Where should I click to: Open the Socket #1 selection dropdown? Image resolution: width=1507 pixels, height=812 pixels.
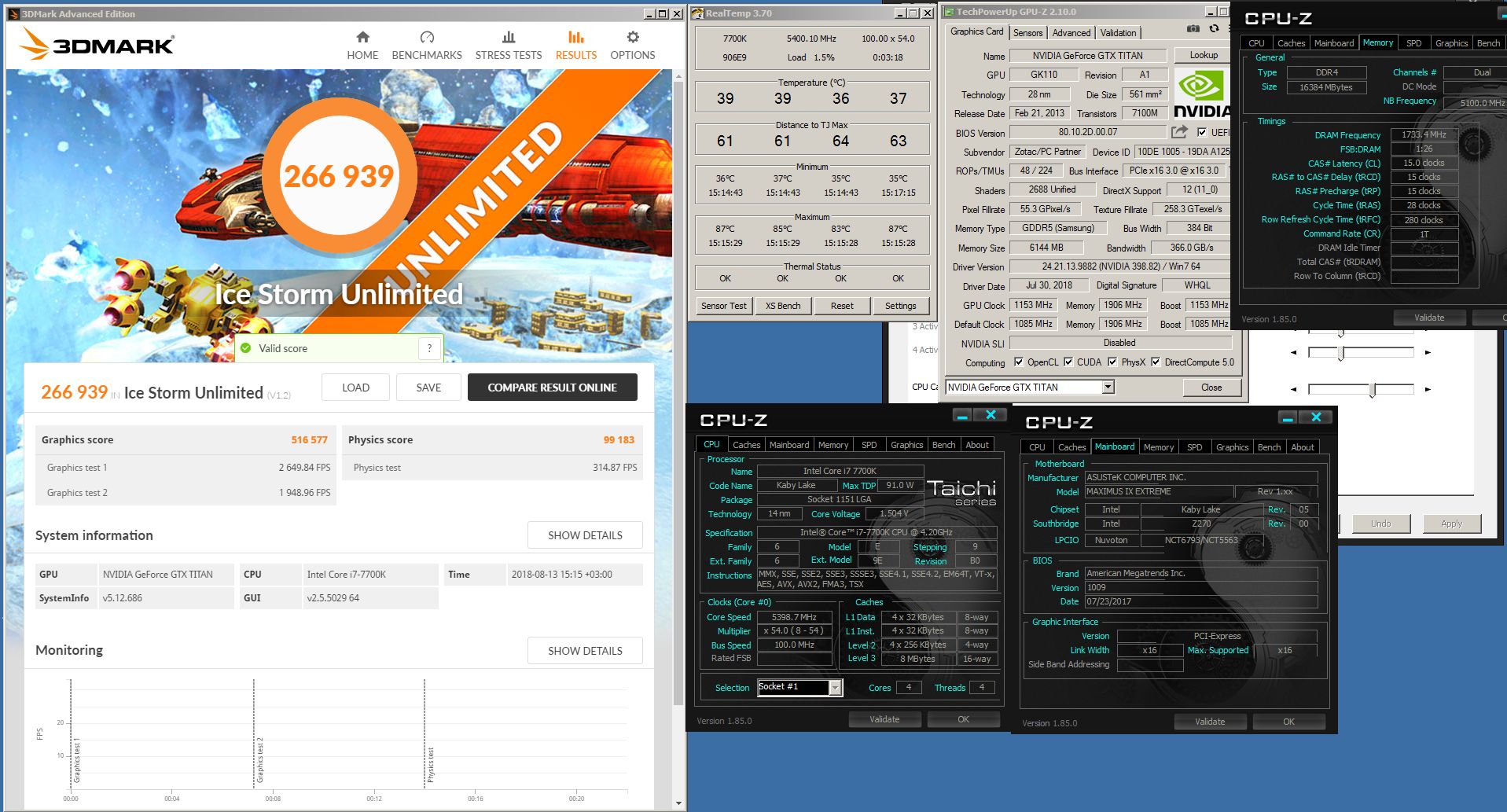(x=835, y=688)
